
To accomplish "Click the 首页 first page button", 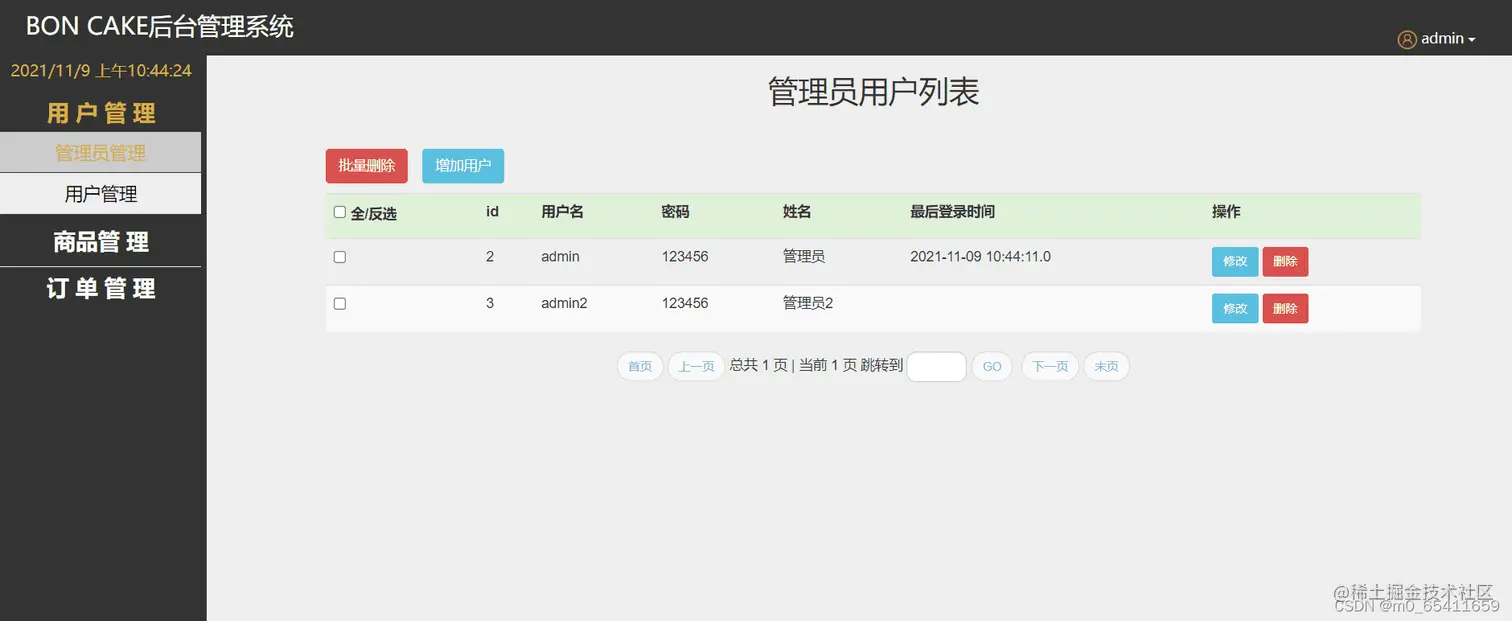I will (639, 366).
